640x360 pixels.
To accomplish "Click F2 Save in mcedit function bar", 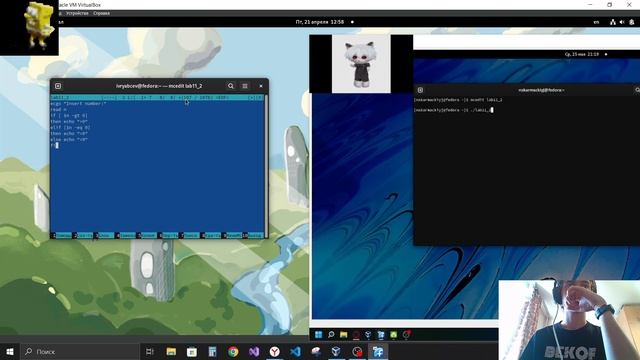I will (82, 236).
